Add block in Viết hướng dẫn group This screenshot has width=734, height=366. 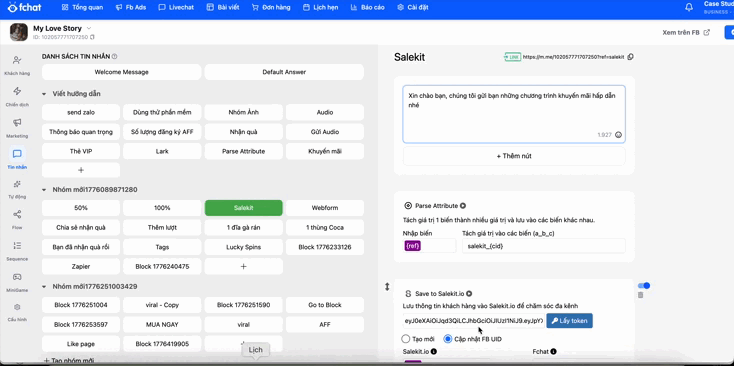tap(81, 170)
